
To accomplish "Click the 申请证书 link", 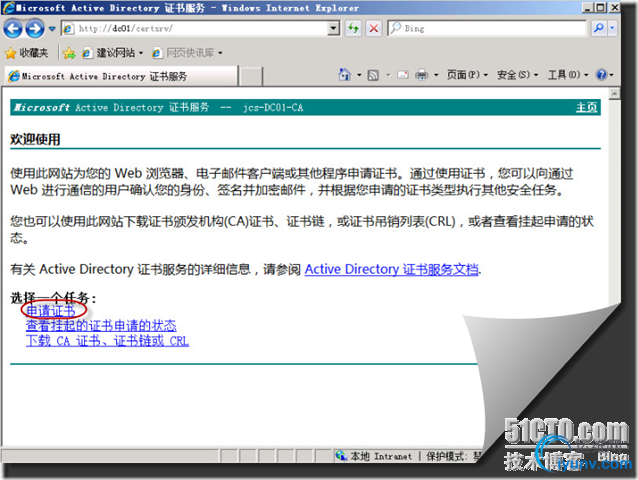I will (50, 311).
